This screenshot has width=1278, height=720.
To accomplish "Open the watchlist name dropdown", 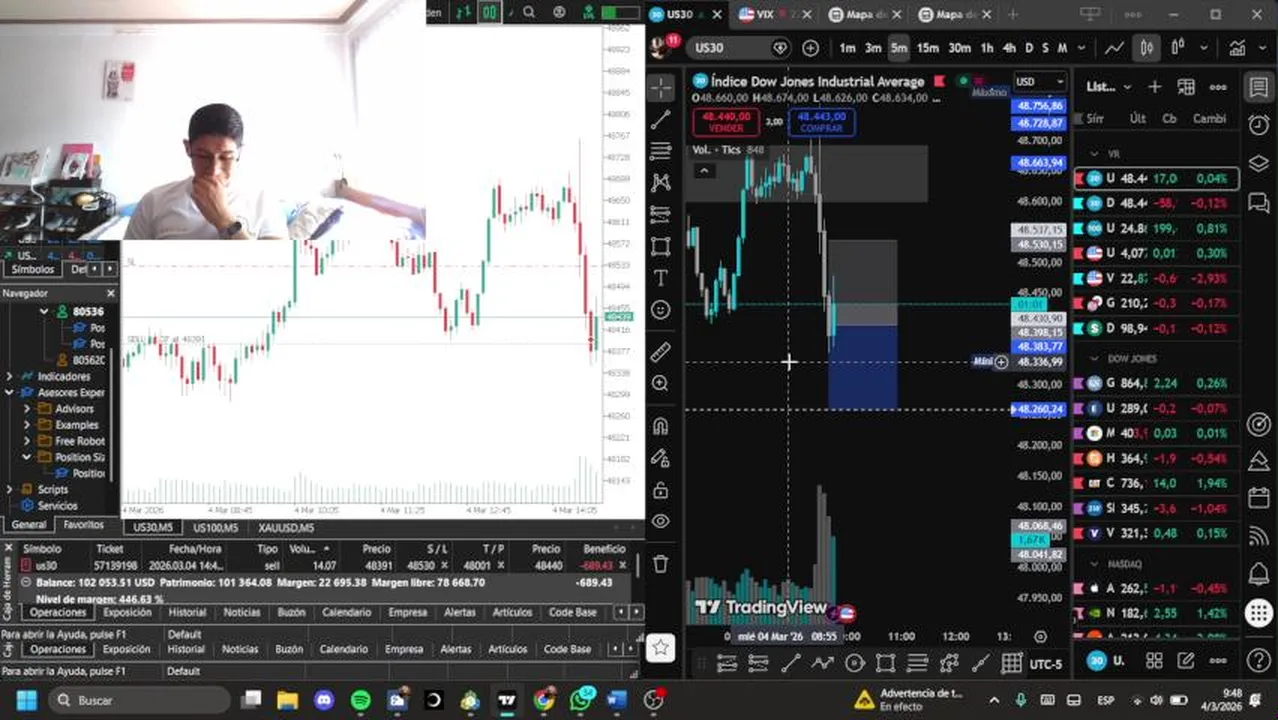I will (x=1109, y=87).
